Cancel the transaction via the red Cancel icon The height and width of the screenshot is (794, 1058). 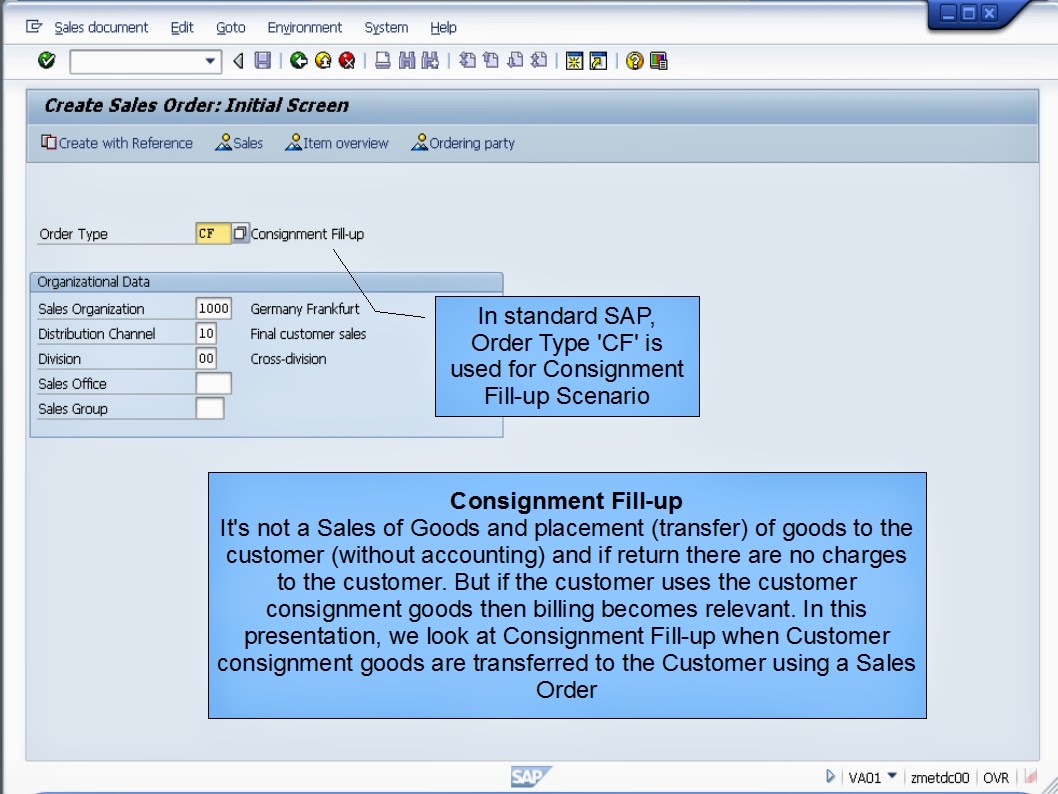click(x=346, y=61)
